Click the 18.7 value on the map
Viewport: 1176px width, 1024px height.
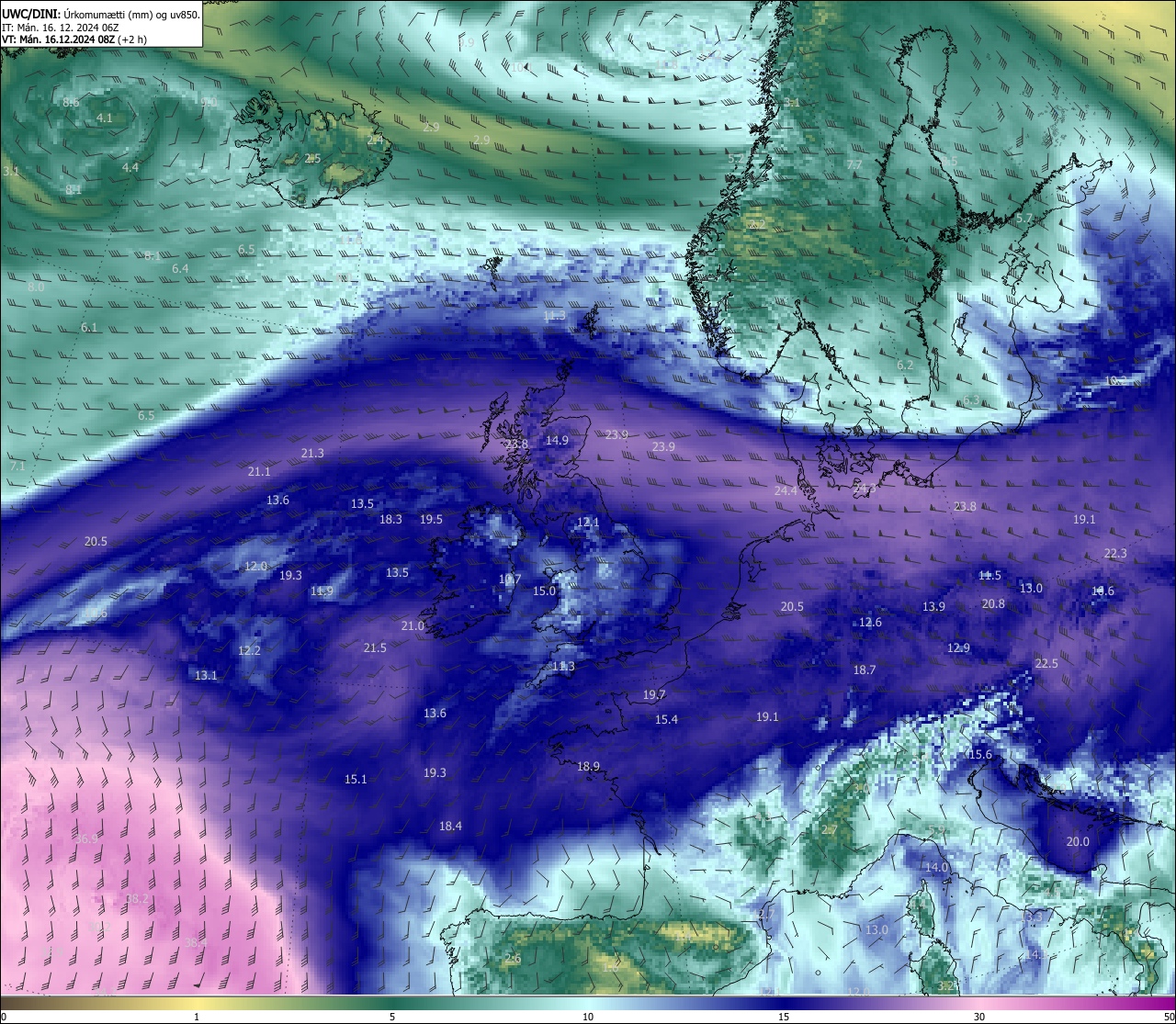(865, 670)
